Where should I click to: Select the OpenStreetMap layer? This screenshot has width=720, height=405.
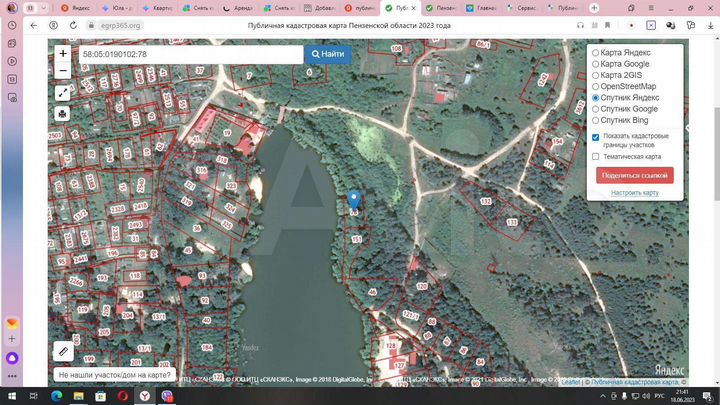click(x=596, y=86)
